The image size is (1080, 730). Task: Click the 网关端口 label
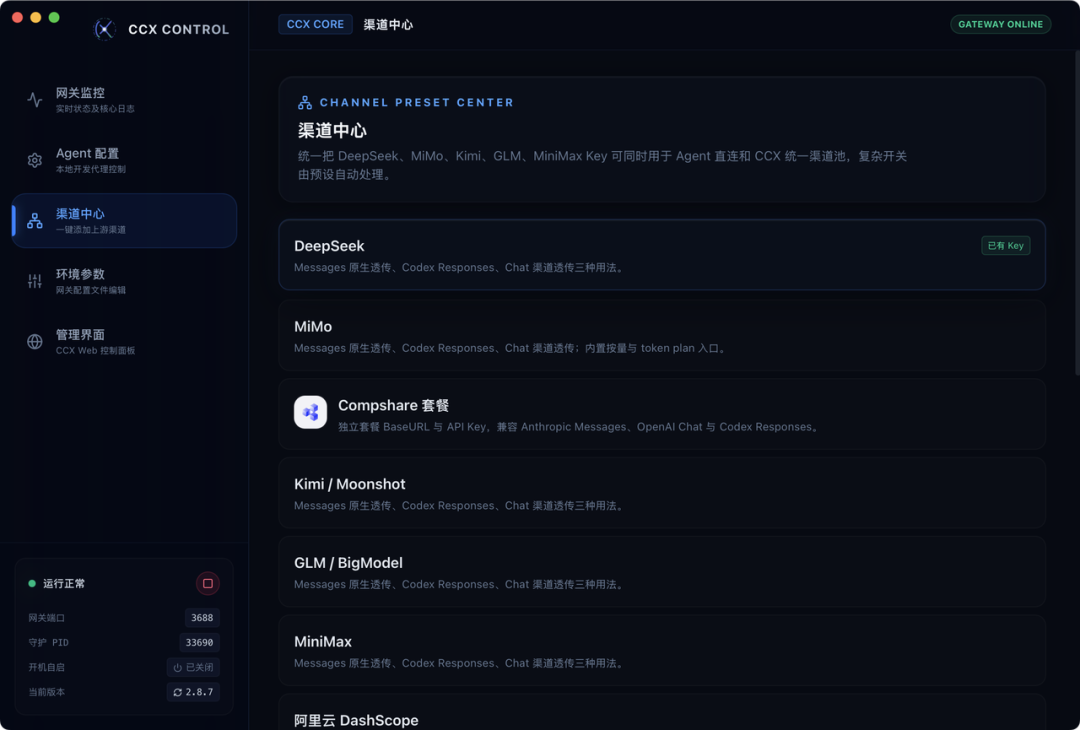coord(46,618)
